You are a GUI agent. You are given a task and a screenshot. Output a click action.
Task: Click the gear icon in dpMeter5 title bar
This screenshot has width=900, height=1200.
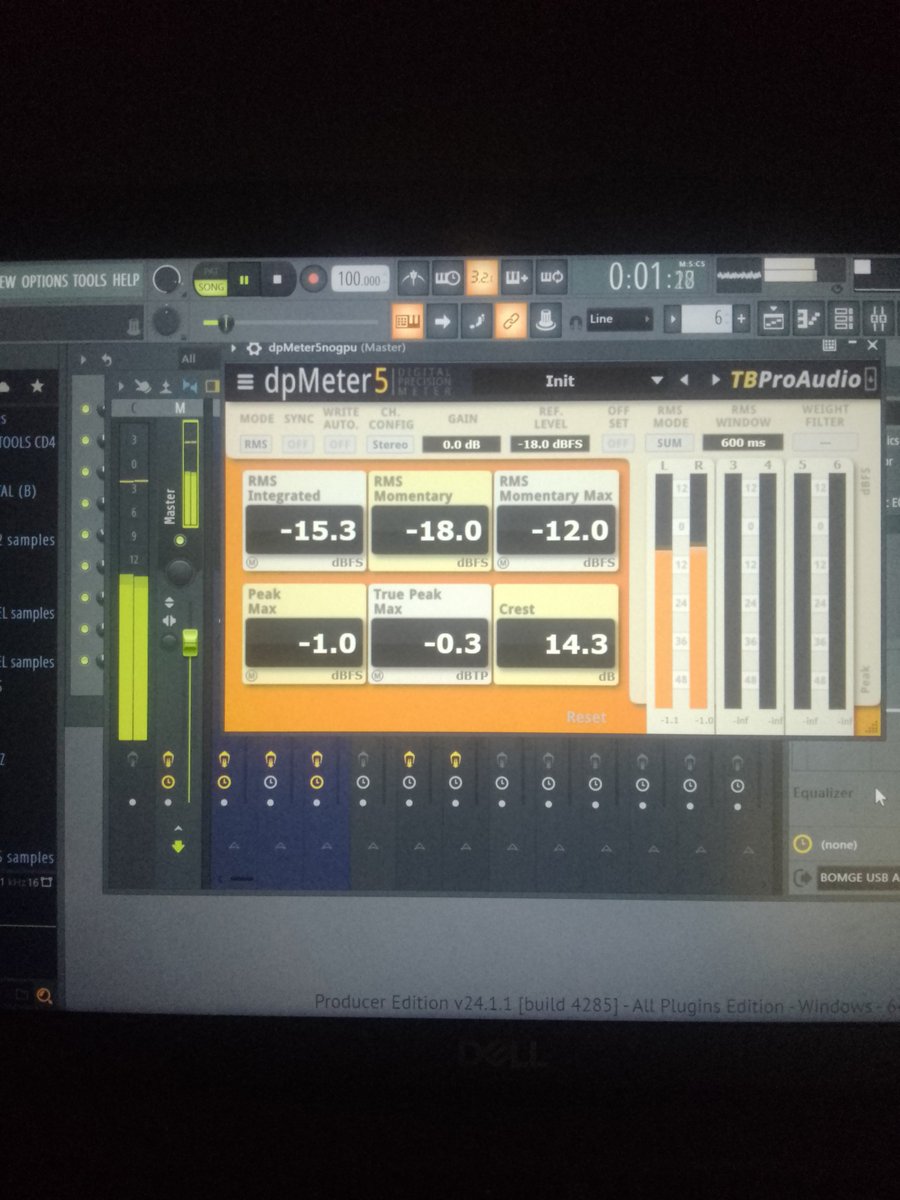(x=254, y=348)
